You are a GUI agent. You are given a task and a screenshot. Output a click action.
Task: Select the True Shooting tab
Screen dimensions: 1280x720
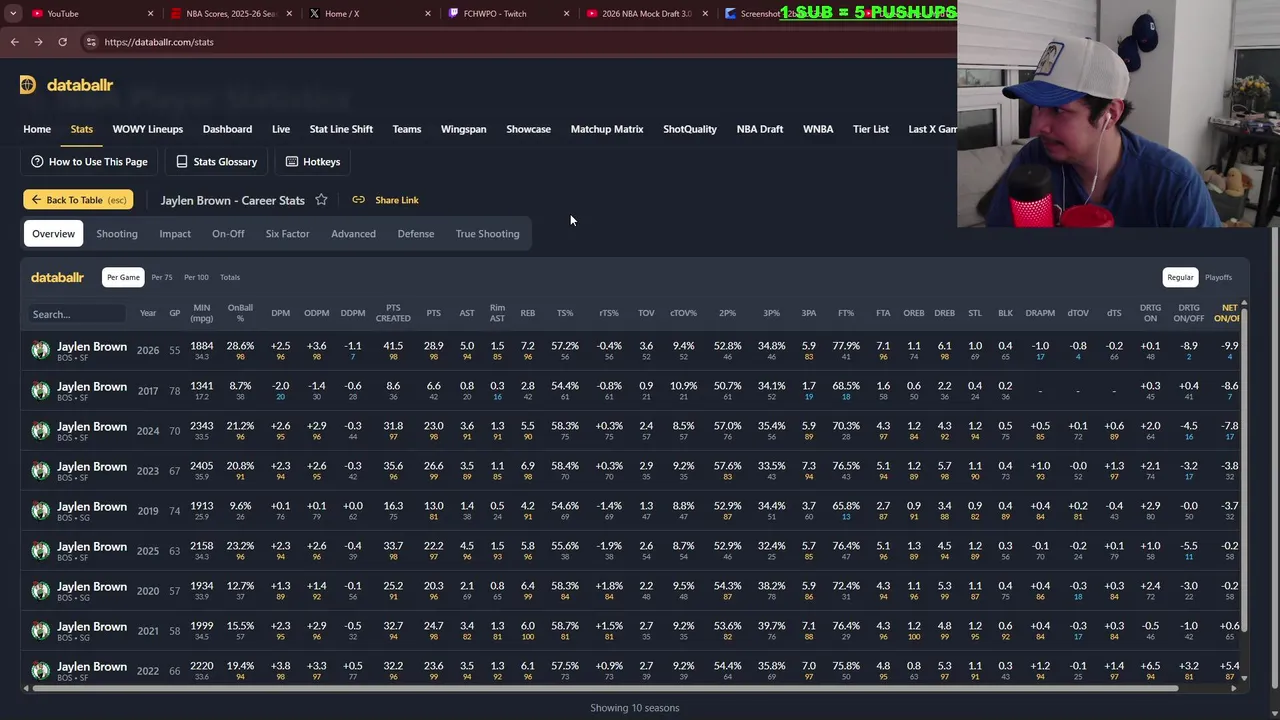coord(488,234)
